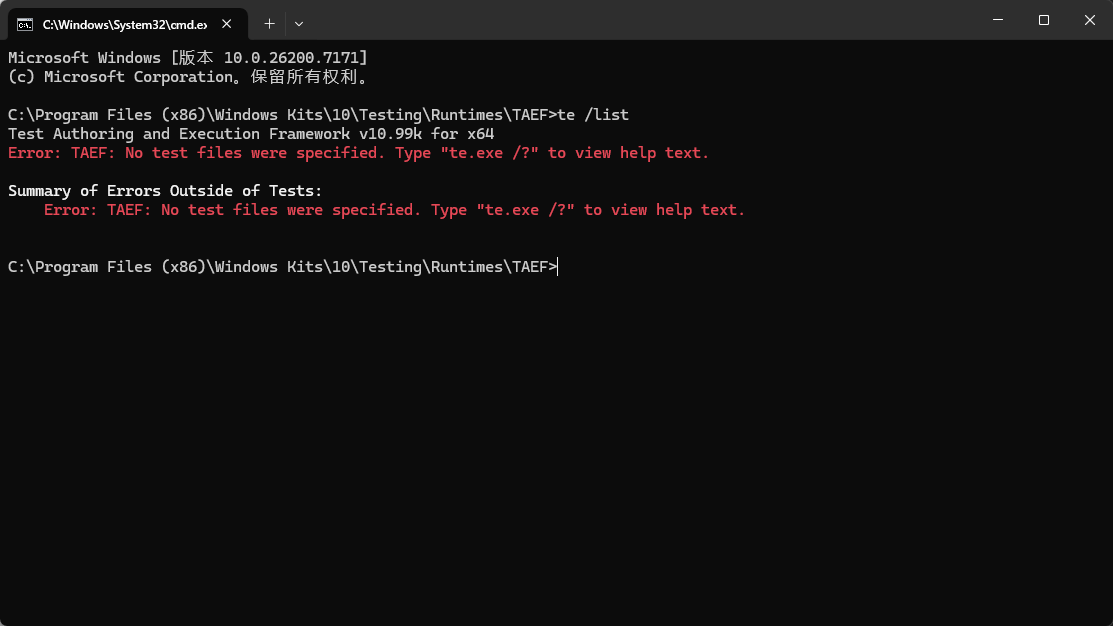This screenshot has height=626, width=1113.
Task: Place cursor at the last TAEF> prompt
Action: [559, 267]
